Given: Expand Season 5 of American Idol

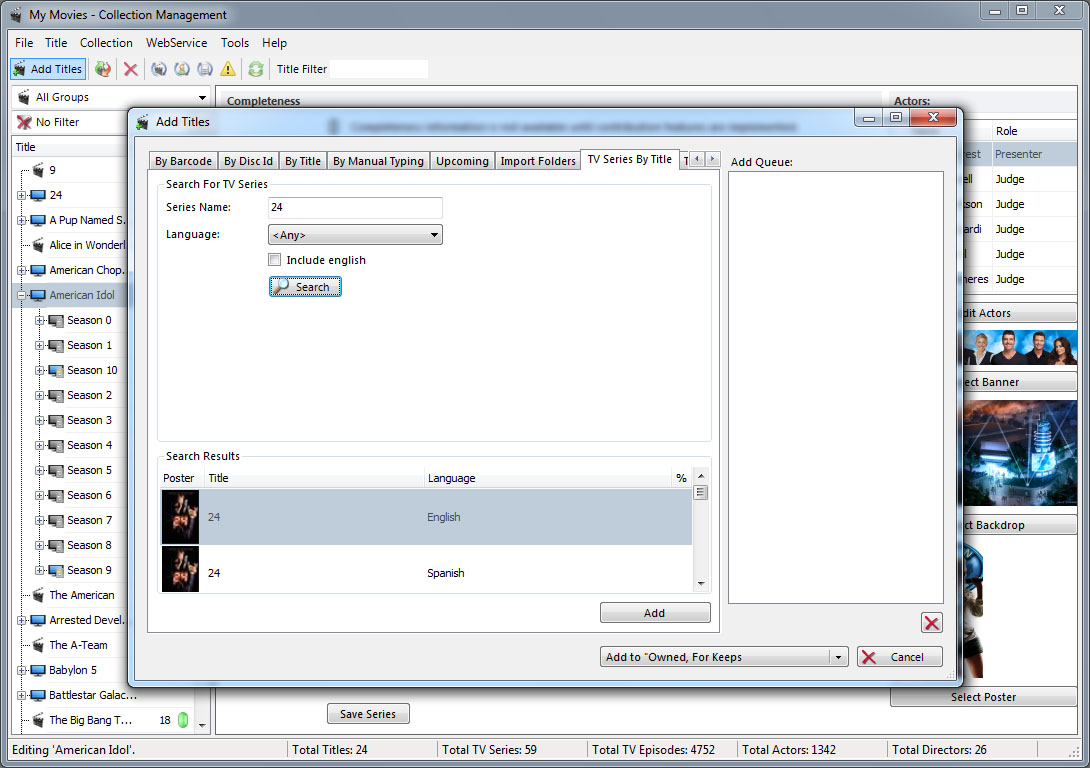Looking at the screenshot, I should pyautogui.click(x=40, y=471).
